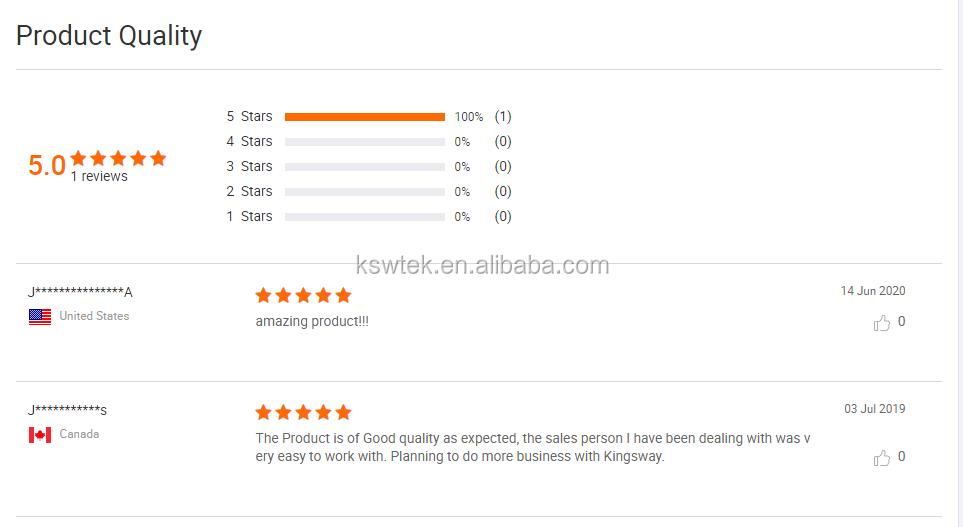
Task: Click stars on the Kingsway review
Action: pyautogui.click(x=303, y=412)
